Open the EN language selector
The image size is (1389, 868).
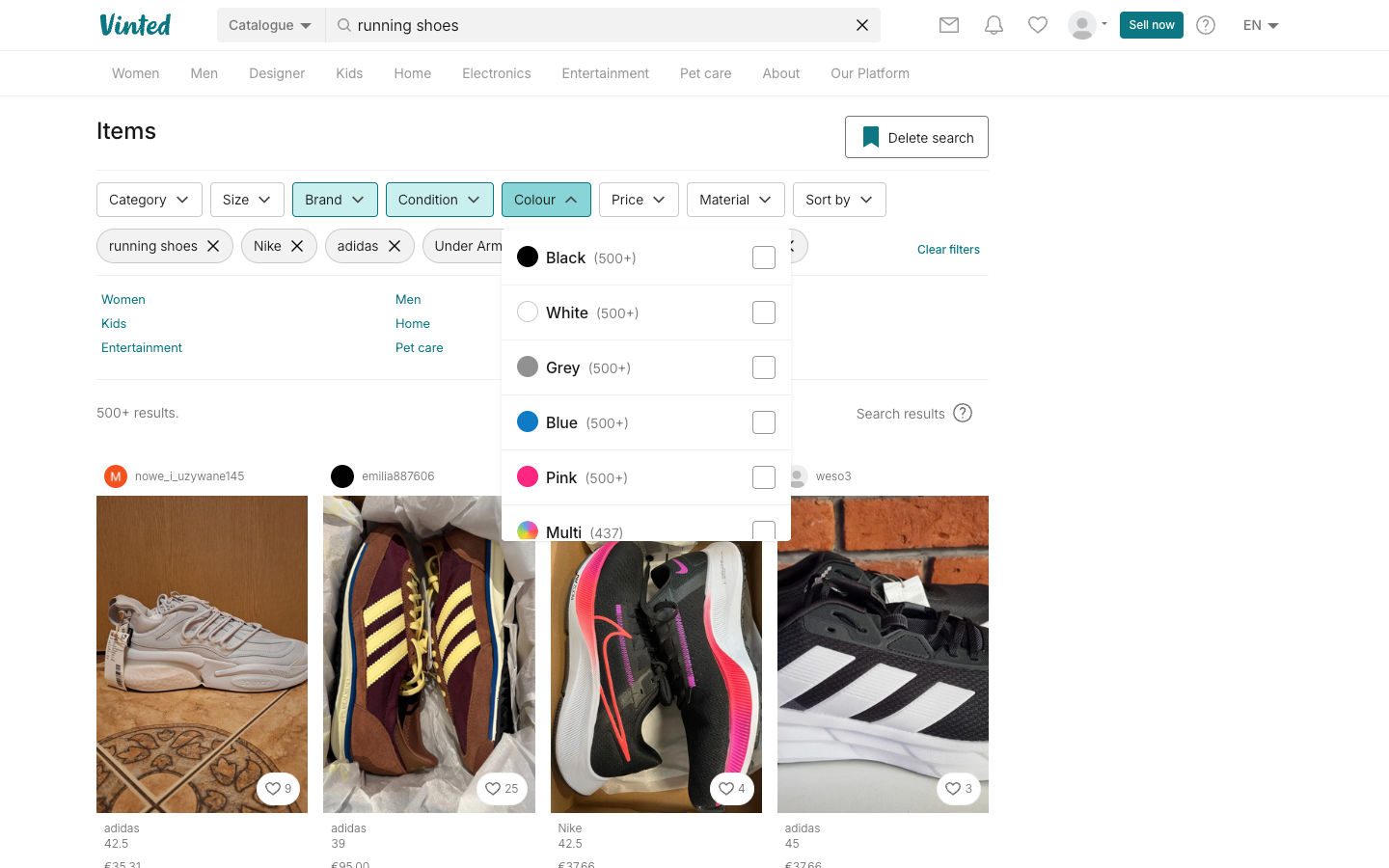pos(1261,25)
